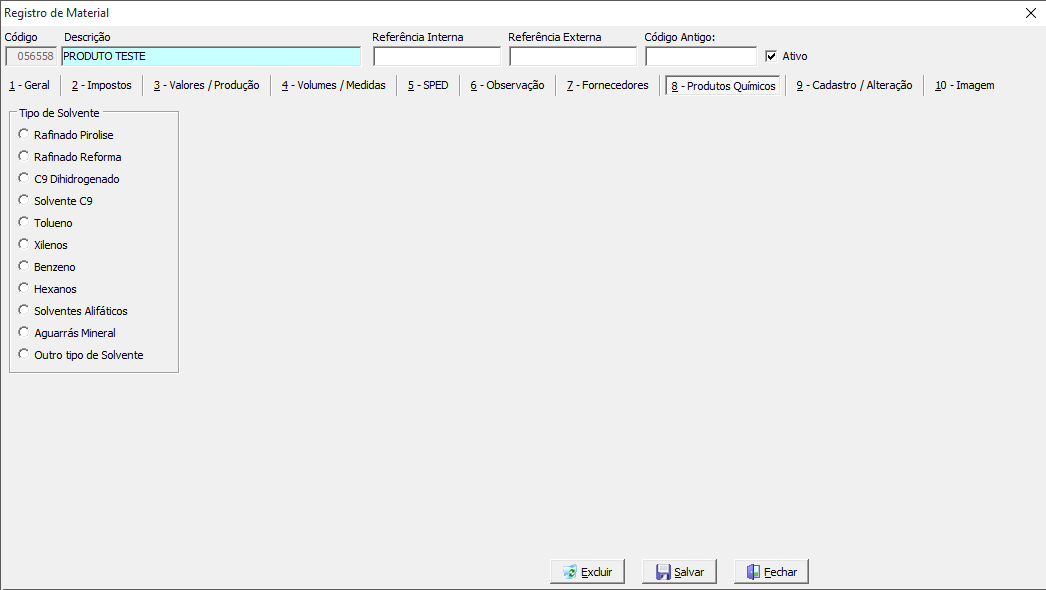
Task: Focus the Referência Interna input field
Action: [436, 56]
